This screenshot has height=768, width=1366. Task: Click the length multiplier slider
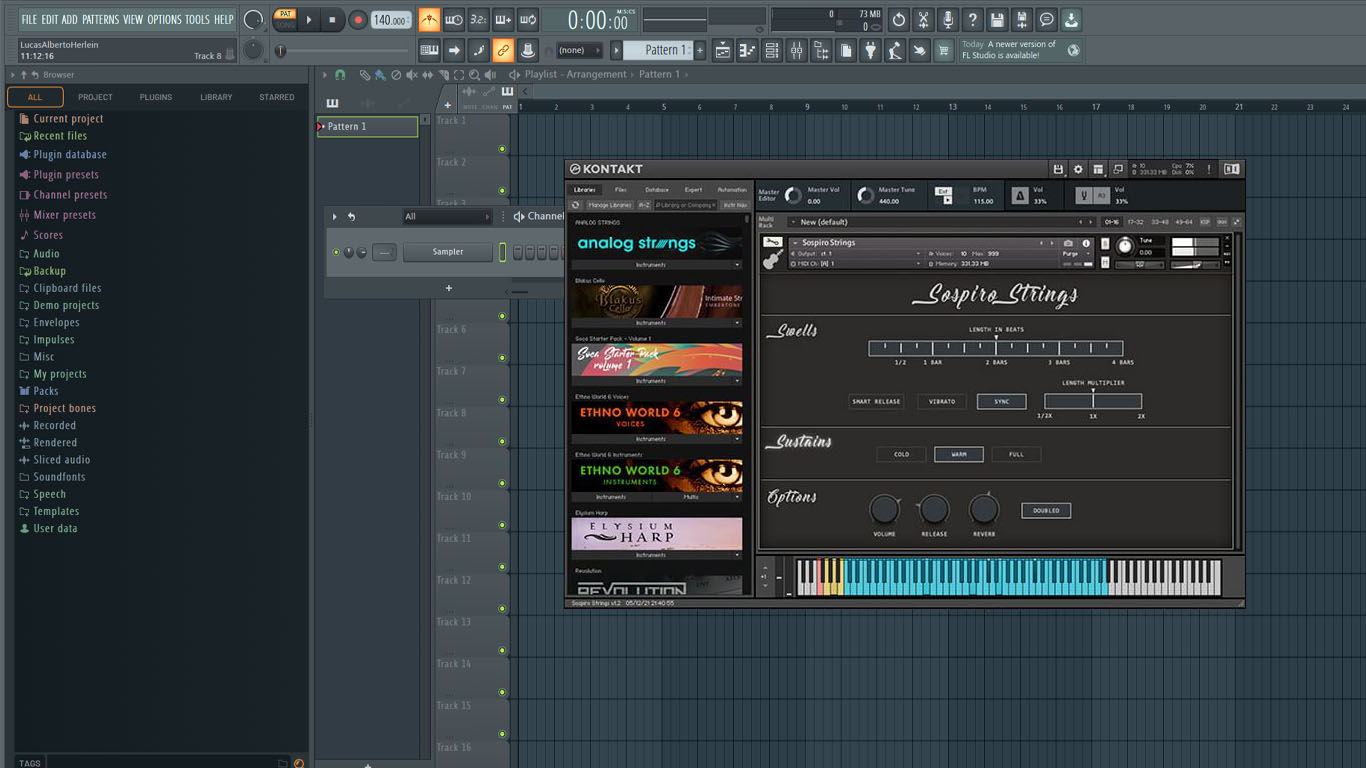tap(1093, 401)
